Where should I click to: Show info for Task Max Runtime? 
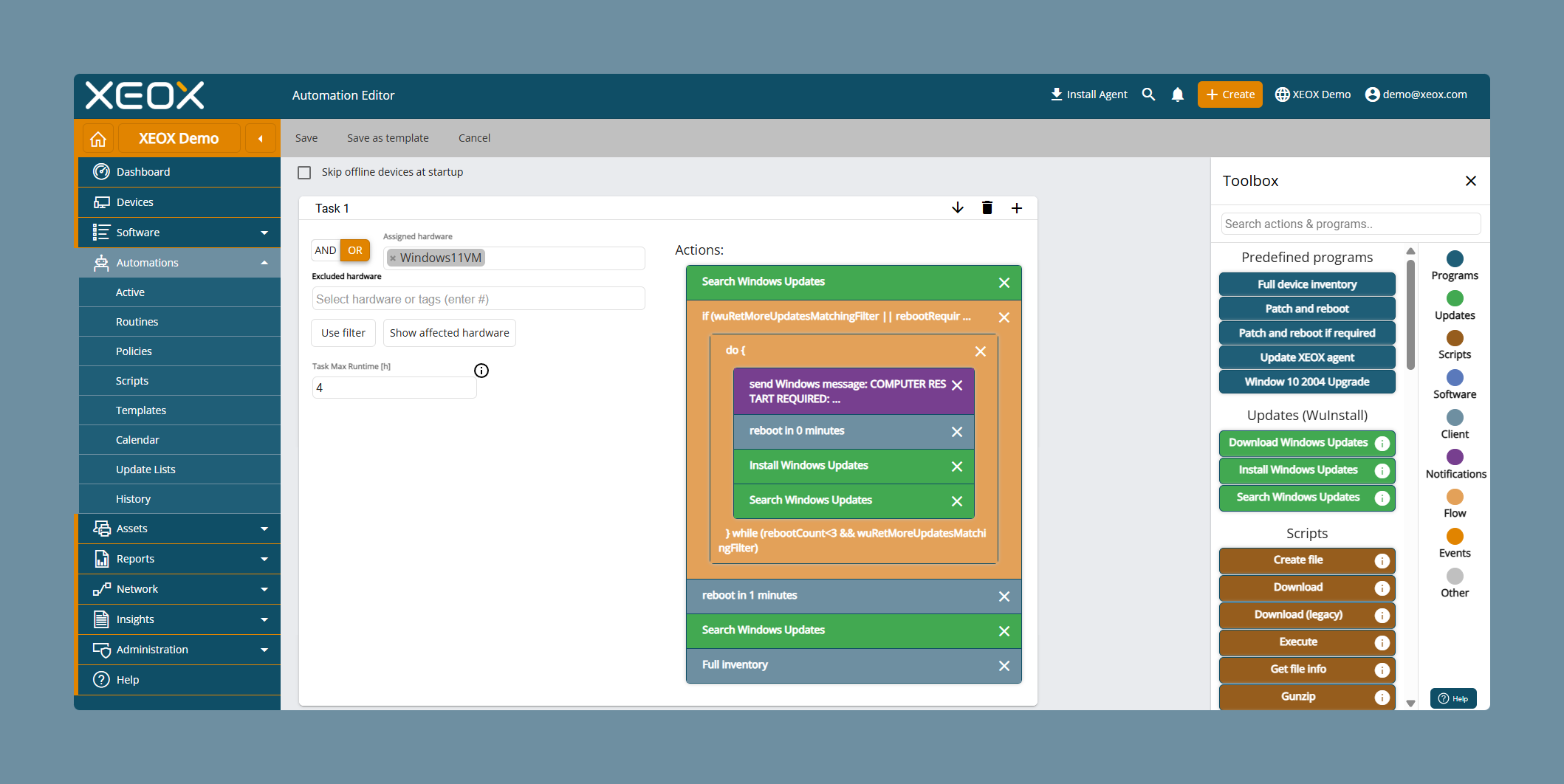pyautogui.click(x=481, y=371)
